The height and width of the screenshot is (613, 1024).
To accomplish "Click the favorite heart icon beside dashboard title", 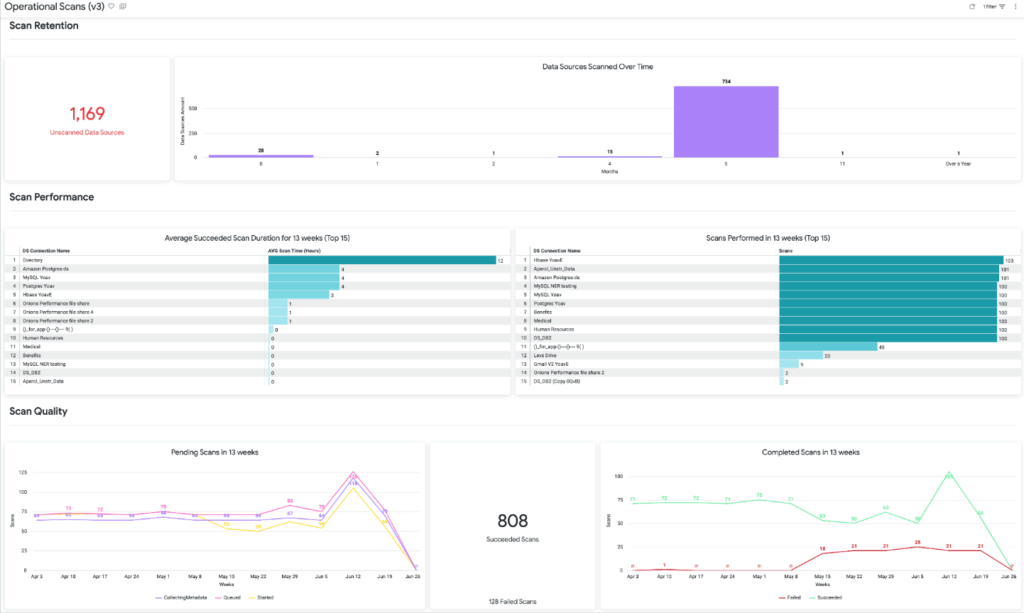I will 110,6.
